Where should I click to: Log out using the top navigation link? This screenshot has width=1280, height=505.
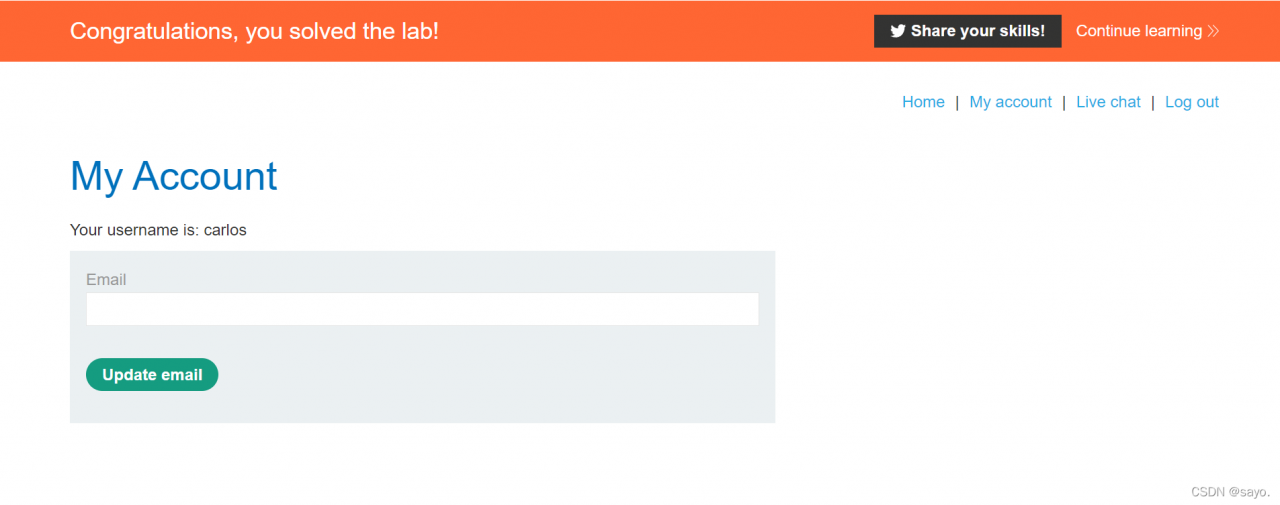point(1192,102)
